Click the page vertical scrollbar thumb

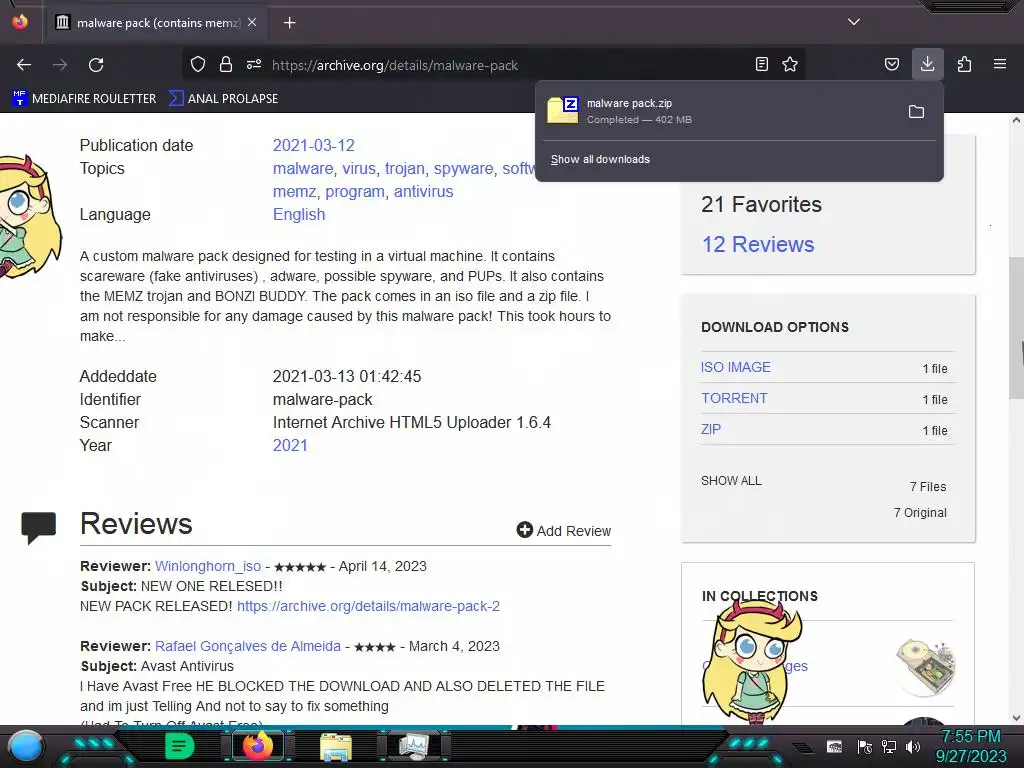tap(1016, 328)
